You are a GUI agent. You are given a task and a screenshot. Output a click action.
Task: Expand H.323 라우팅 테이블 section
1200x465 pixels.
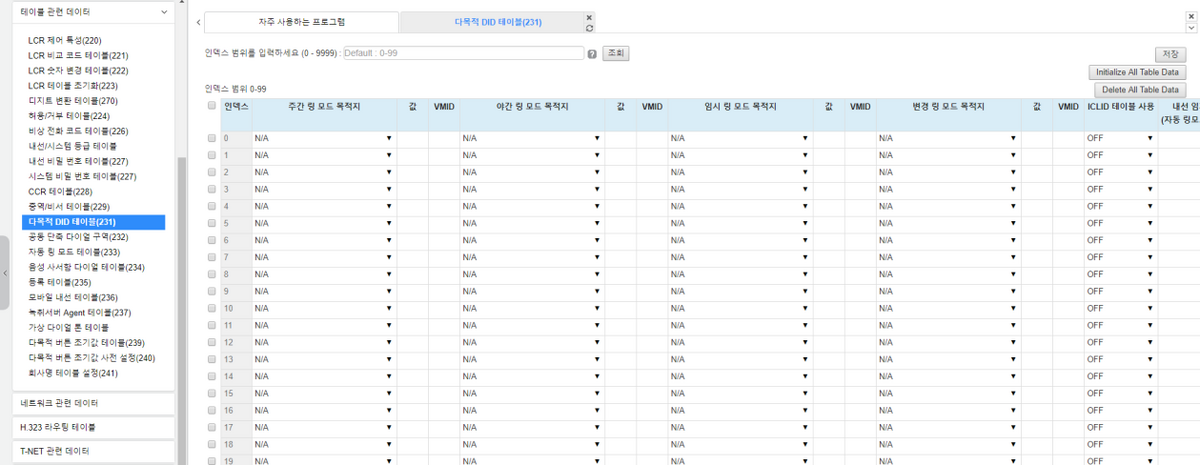[93, 427]
